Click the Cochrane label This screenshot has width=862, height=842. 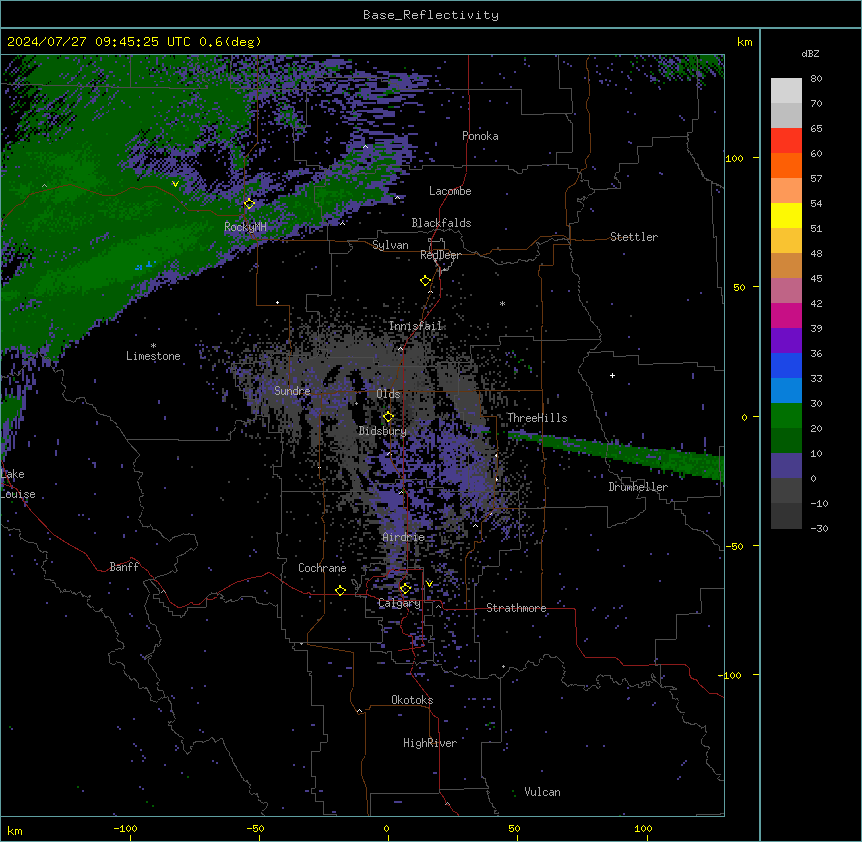pos(322,568)
